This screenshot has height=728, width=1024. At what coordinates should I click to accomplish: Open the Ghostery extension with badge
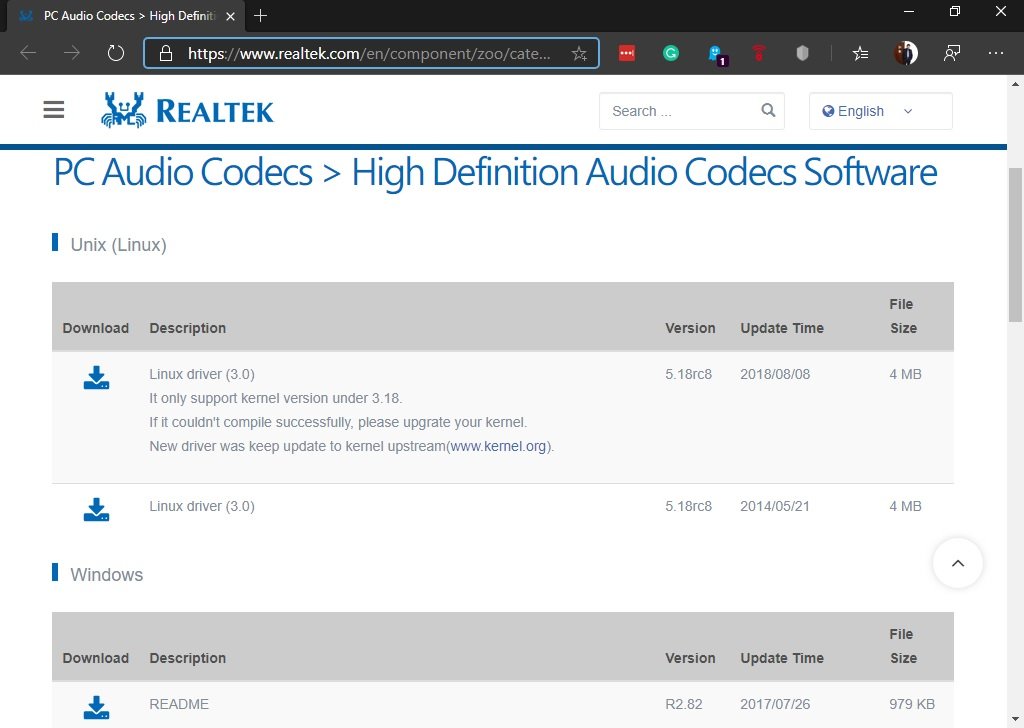pyautogui.click(x=717, y=55)
